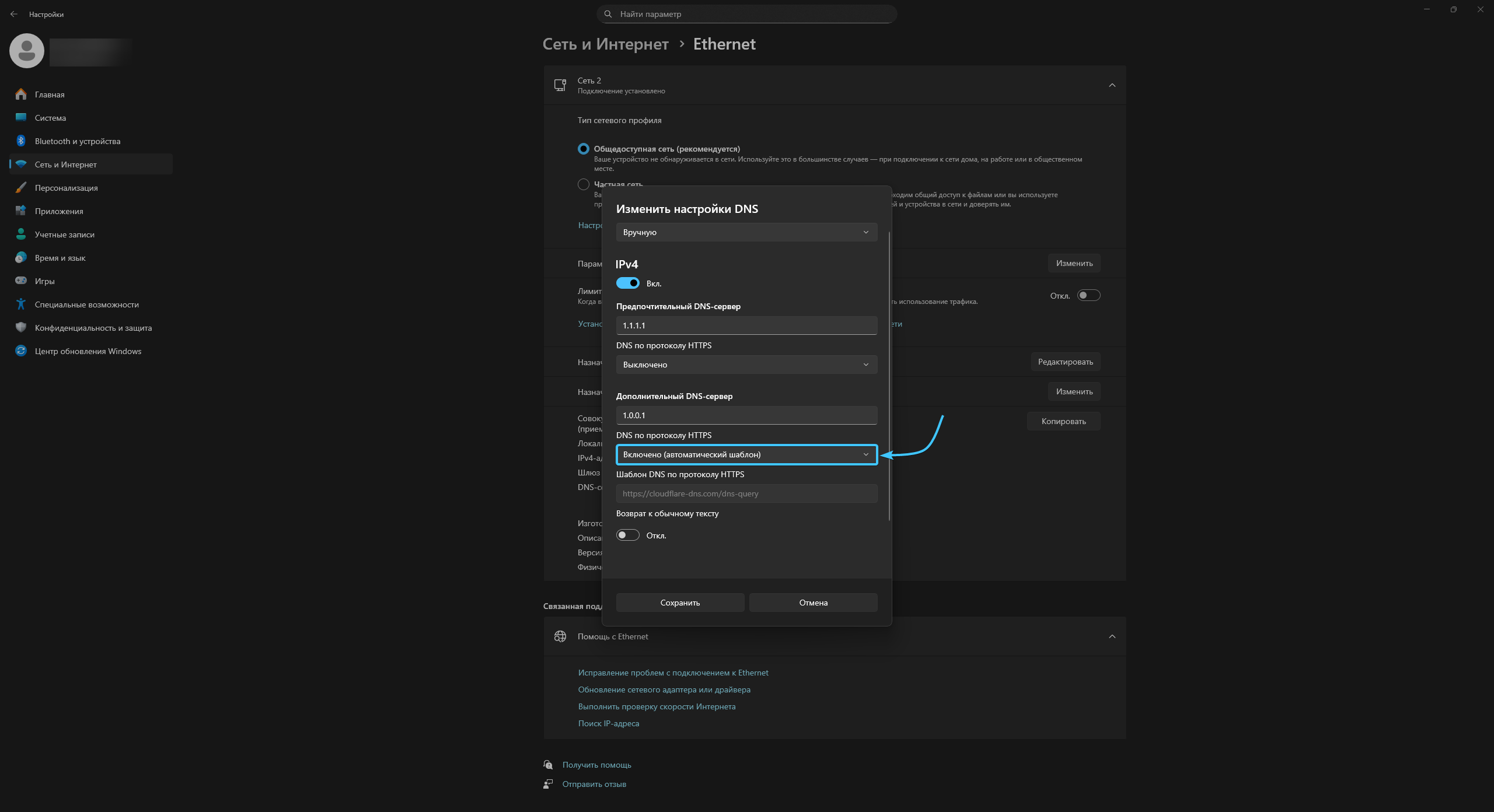Screen dimensions: 1494x812
Task: Click the Bluetooth и устройства icon
Action: [21, 141]
